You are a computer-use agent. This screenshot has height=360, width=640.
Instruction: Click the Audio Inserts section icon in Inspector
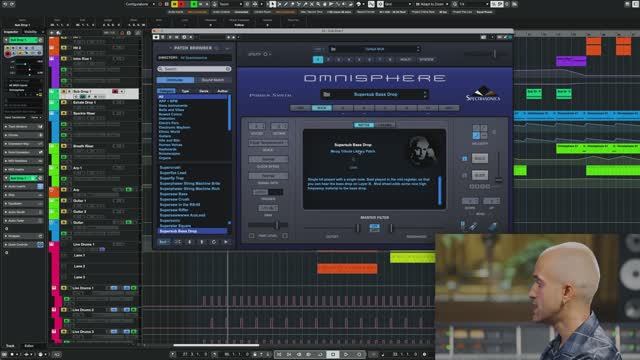(40, 187)
